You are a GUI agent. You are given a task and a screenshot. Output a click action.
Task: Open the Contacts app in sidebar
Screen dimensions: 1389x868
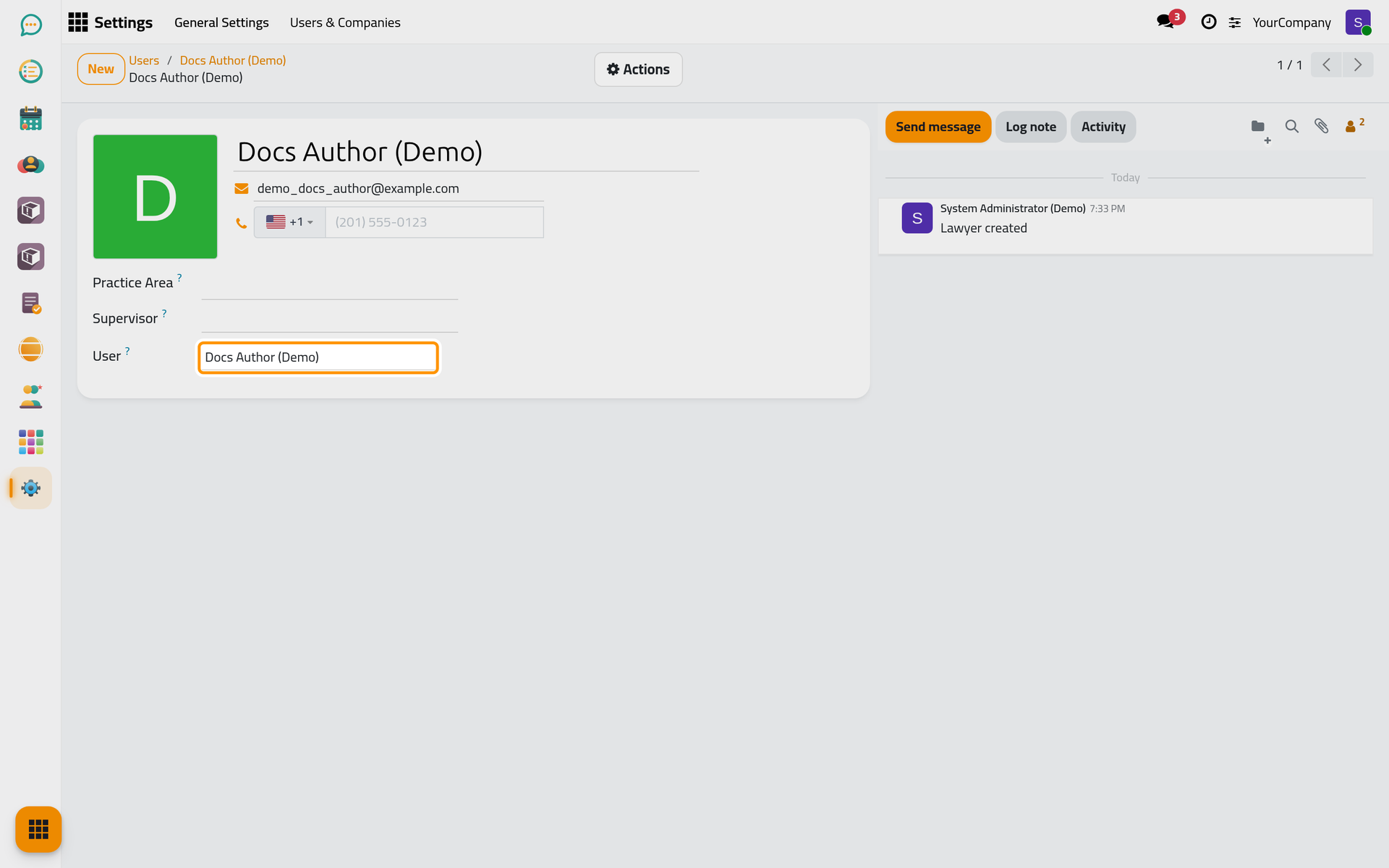coord(30,164)
